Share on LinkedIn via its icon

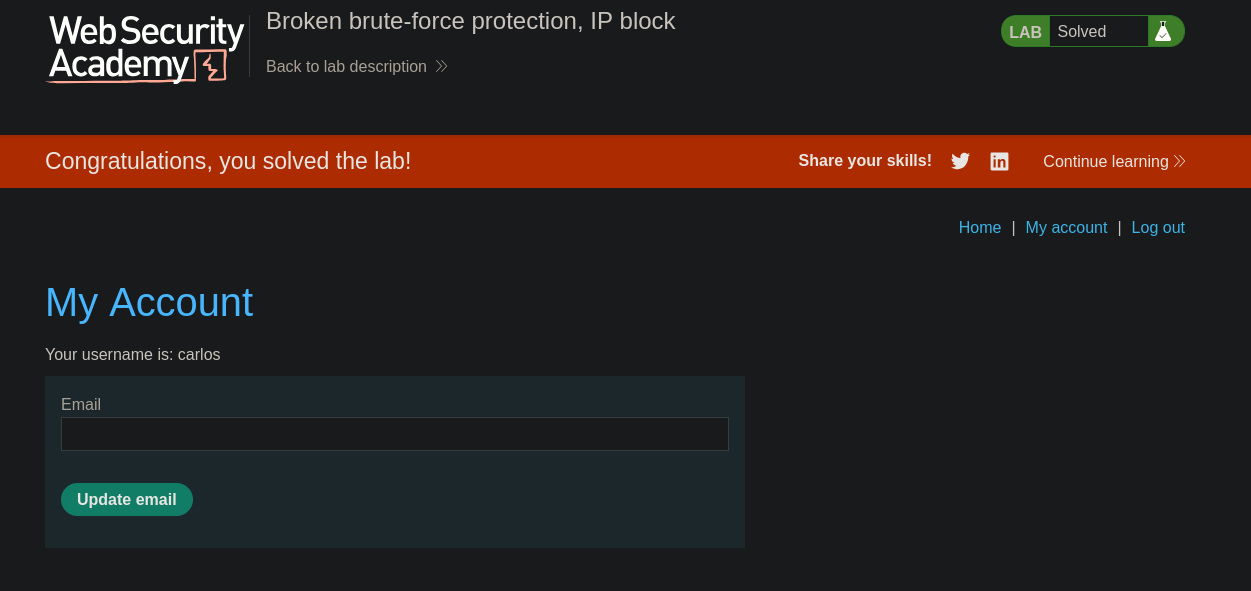[999, 161]
